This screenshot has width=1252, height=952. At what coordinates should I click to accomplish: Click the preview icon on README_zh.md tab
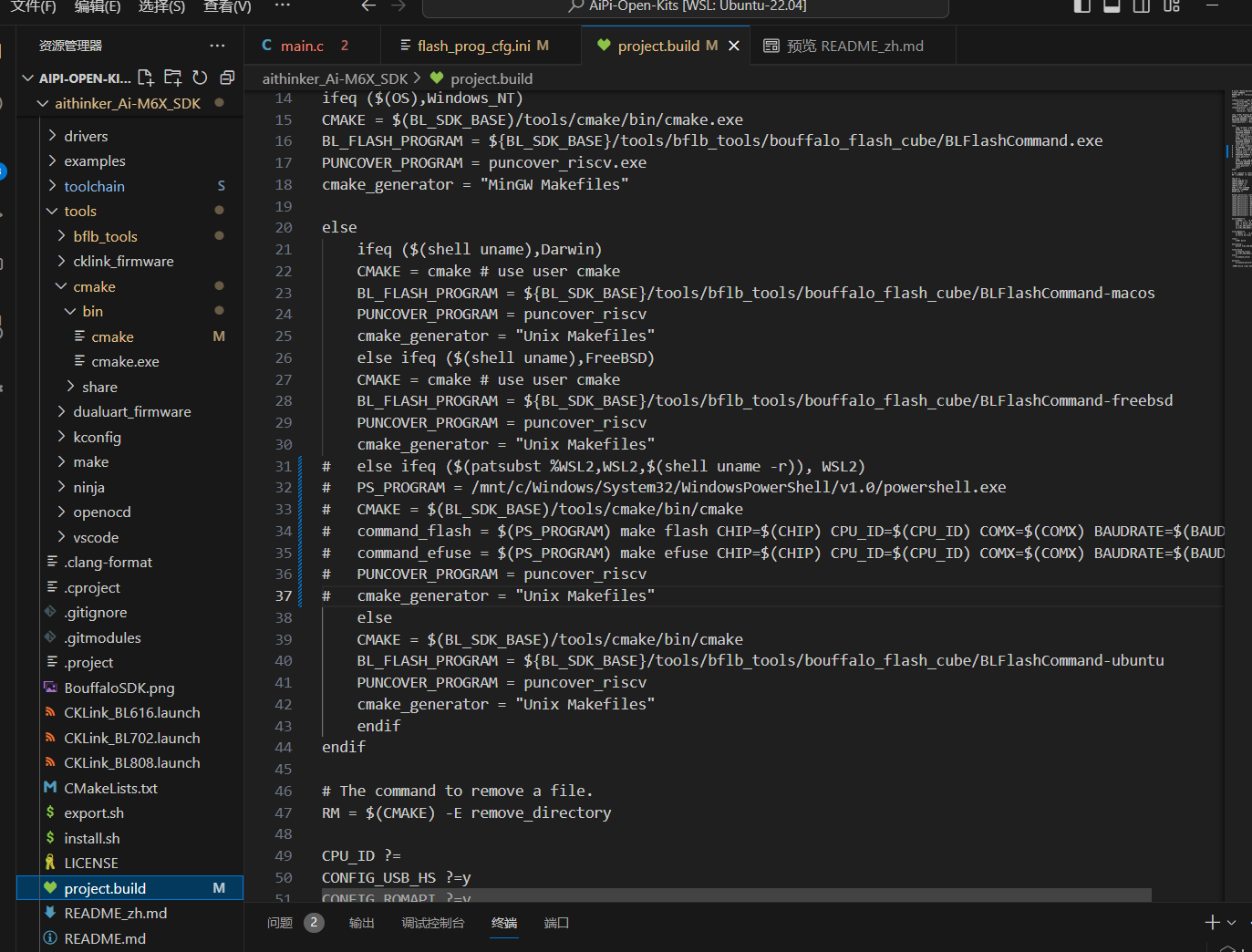(x=771, y=46)
